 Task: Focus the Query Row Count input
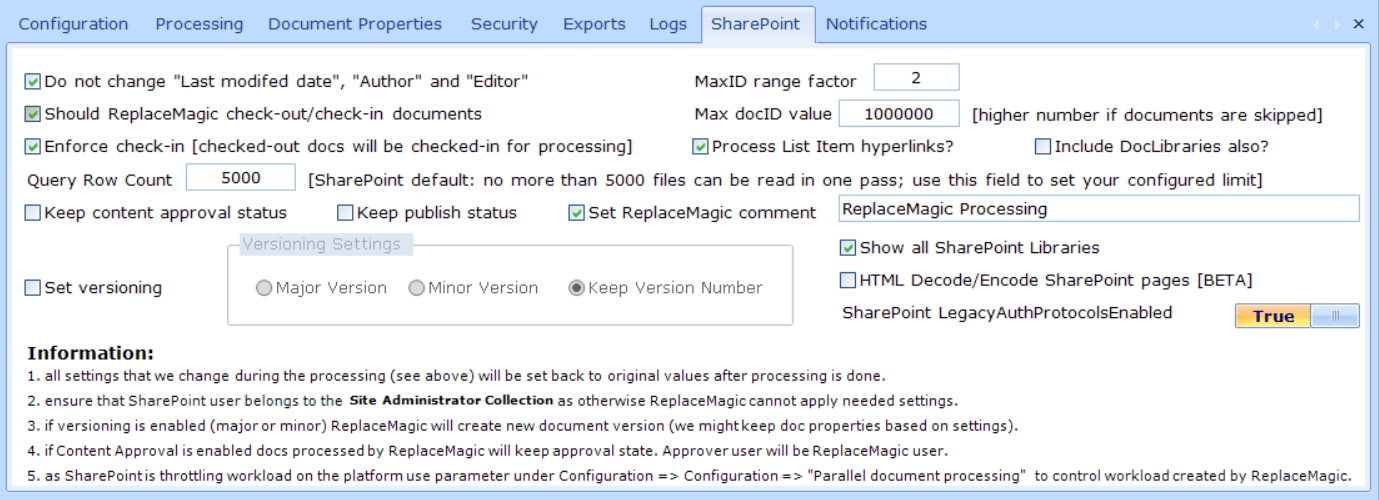pos(240,178)
